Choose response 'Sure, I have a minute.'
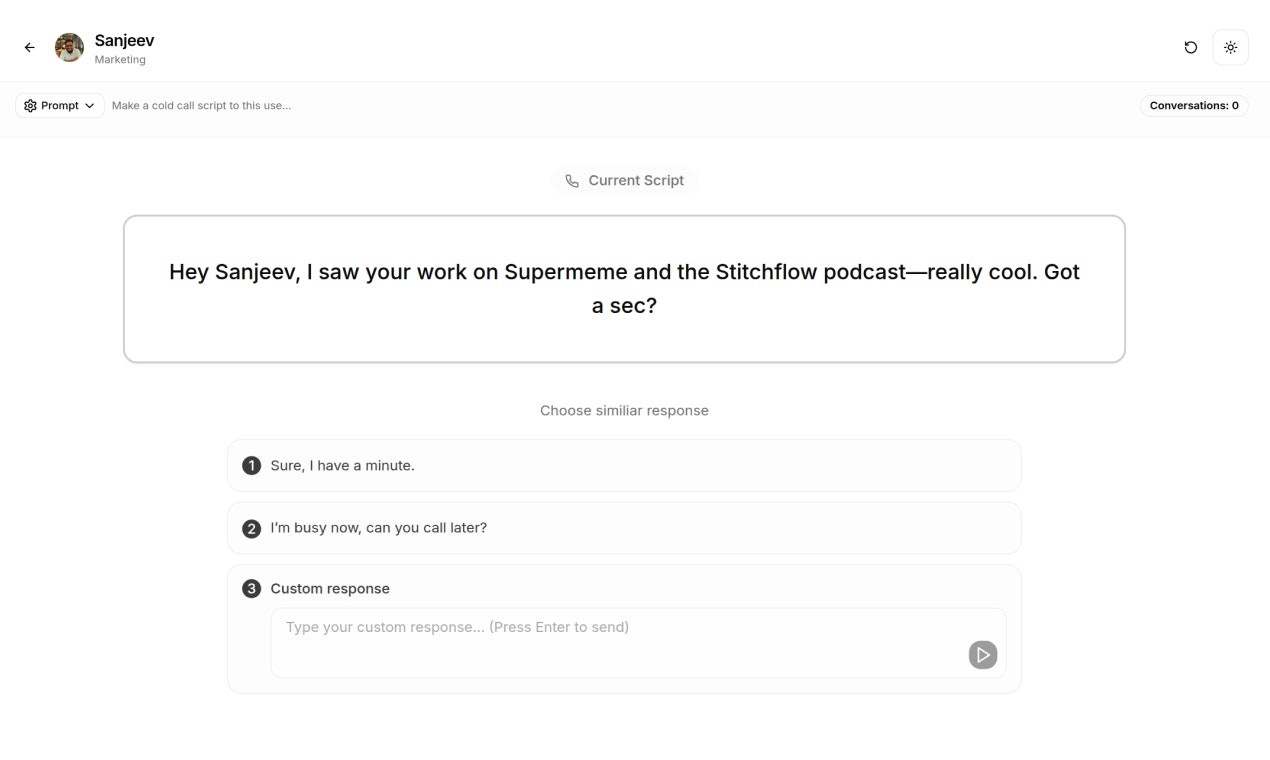 [624, 465]
